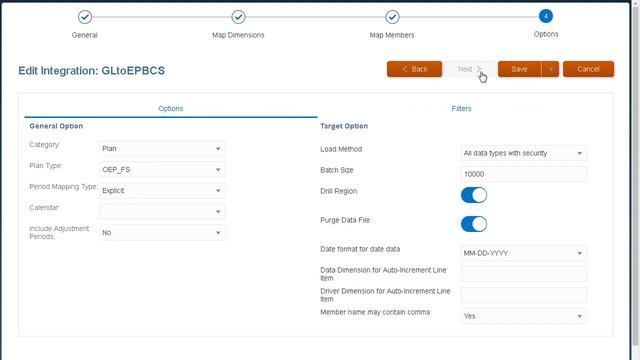
Task: Click the Next button
Action: click(471, 69)
